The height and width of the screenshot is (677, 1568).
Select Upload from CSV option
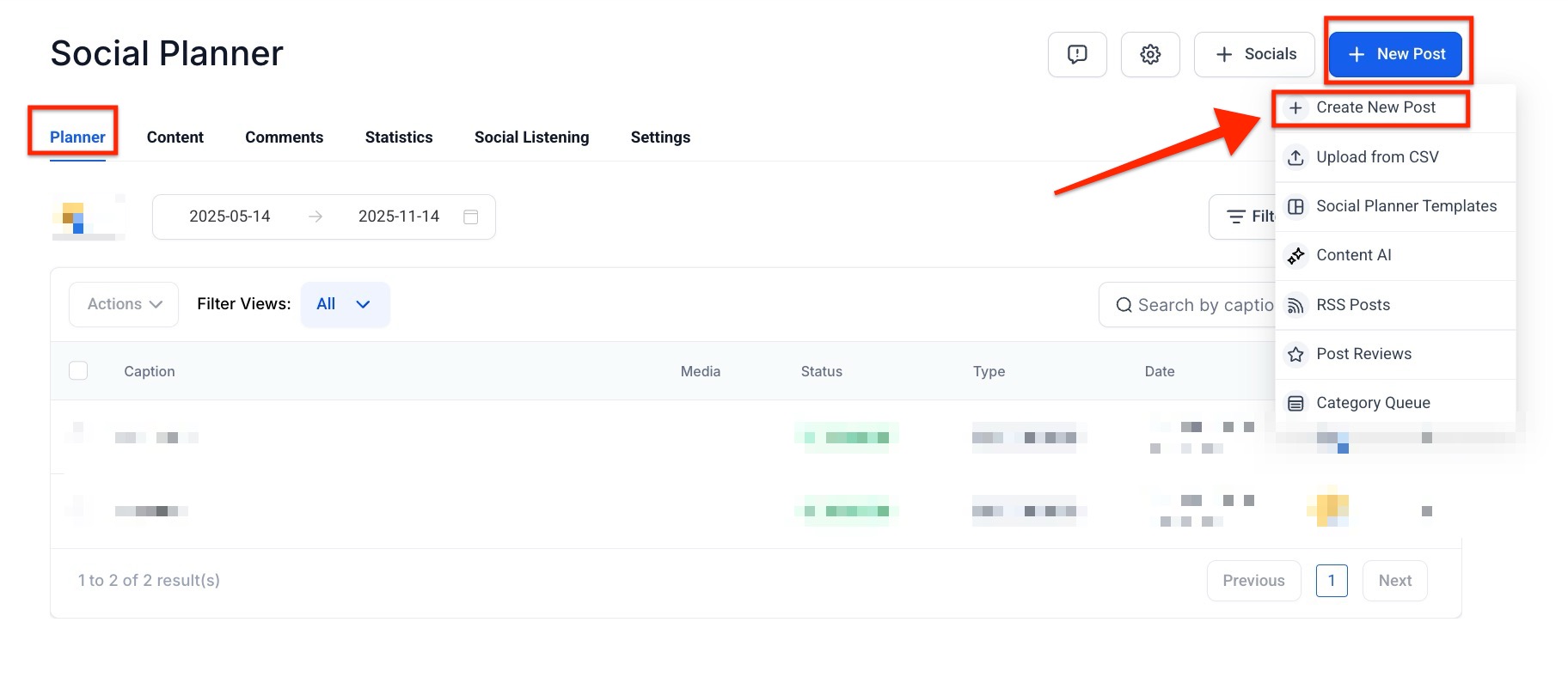click(1376, 157)
